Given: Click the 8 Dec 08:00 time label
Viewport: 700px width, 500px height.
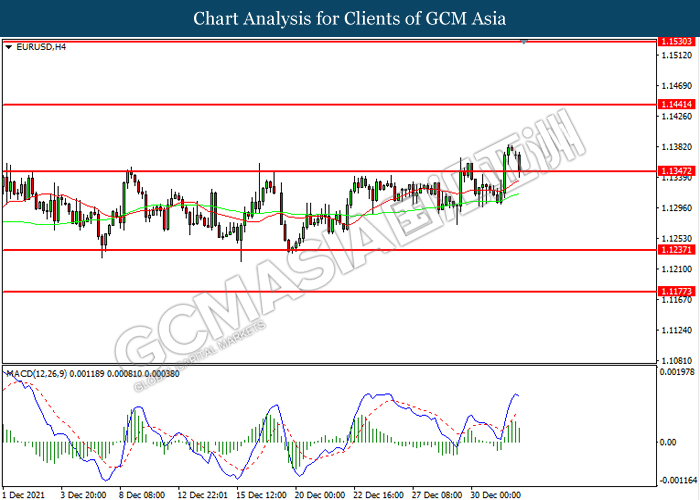Looking at the screenshot, I should (x=142, y=495).
